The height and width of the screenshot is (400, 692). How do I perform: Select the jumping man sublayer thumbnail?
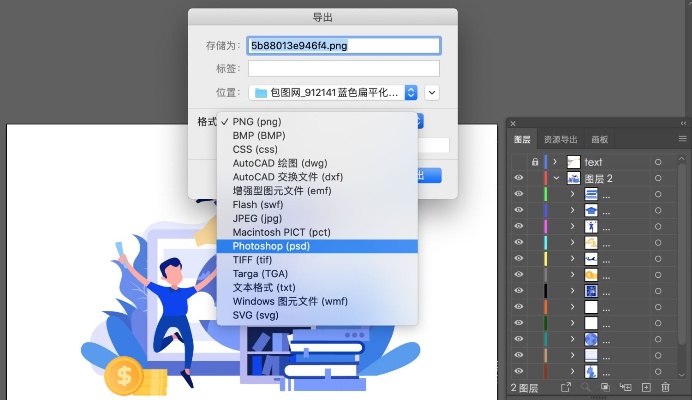click(x=591, y=226)
